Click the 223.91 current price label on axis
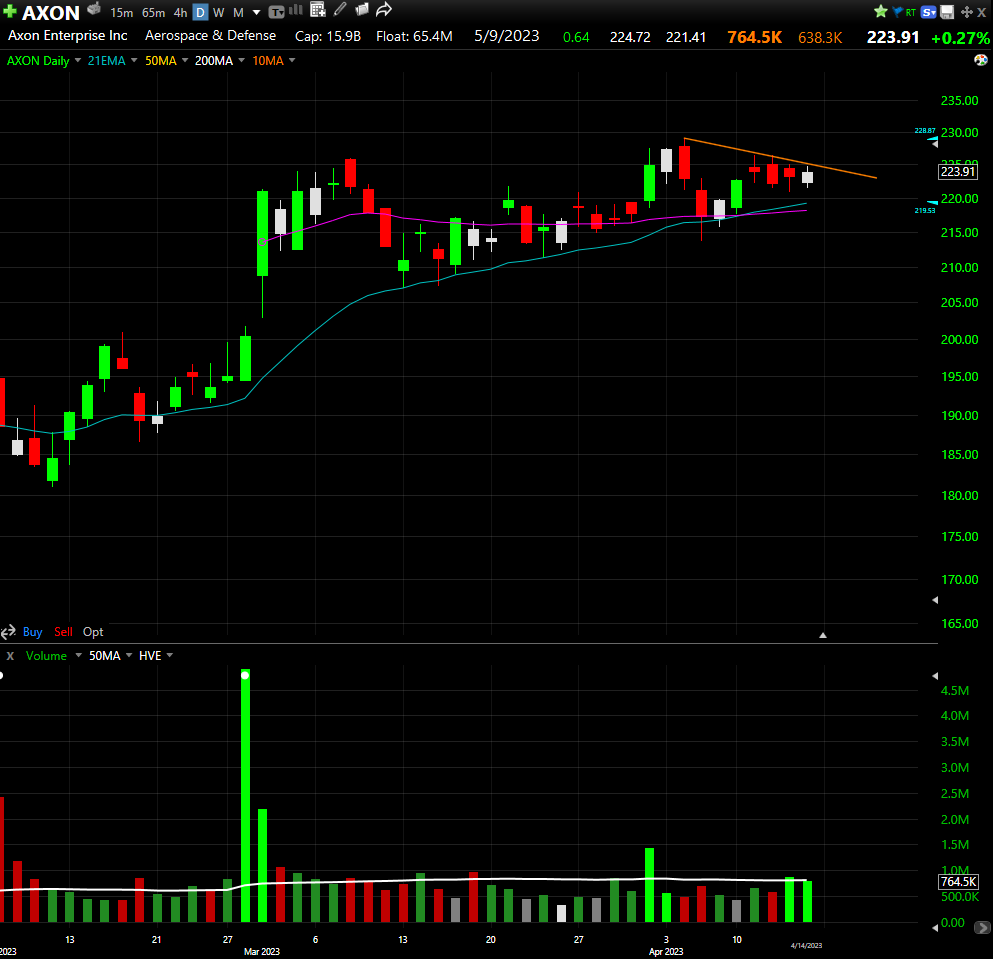 pos(958,172)
